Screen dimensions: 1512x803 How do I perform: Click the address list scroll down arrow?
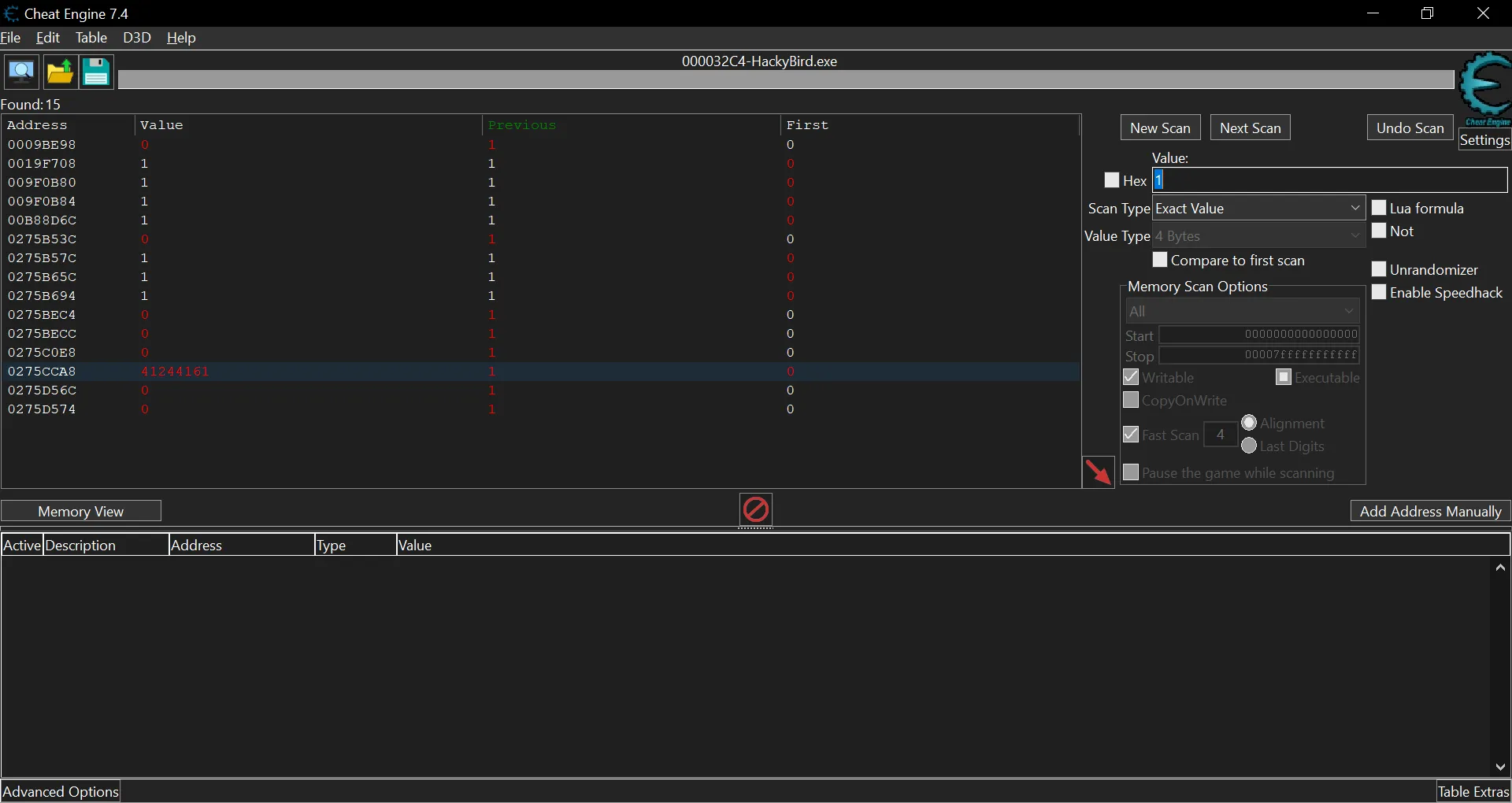1500,767
